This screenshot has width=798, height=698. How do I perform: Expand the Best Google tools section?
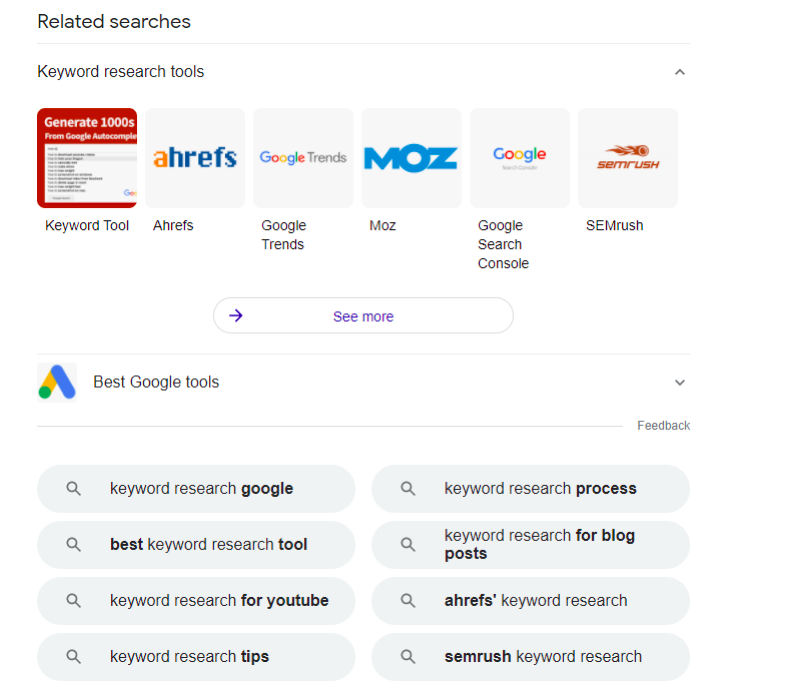click(680, 382)
